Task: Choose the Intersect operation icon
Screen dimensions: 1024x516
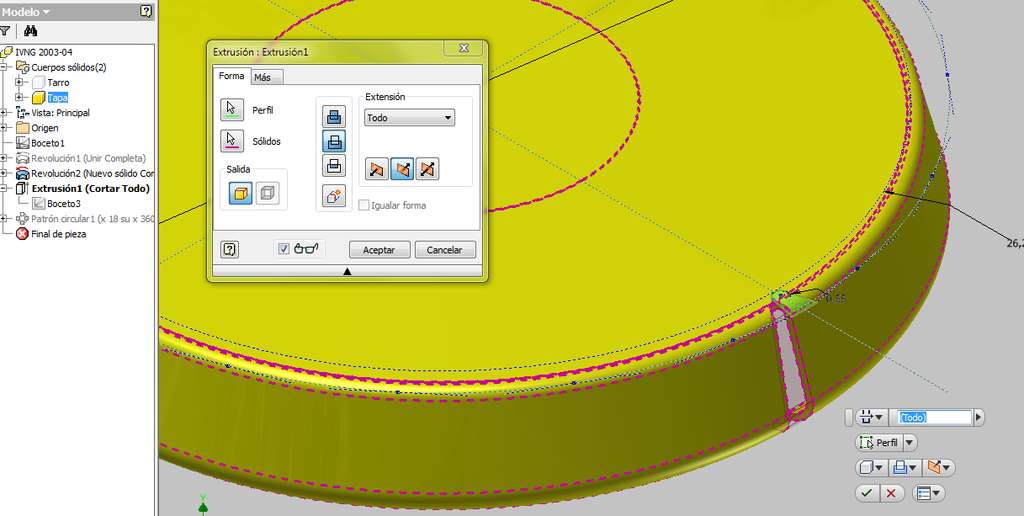Action: tap(334, 167)
